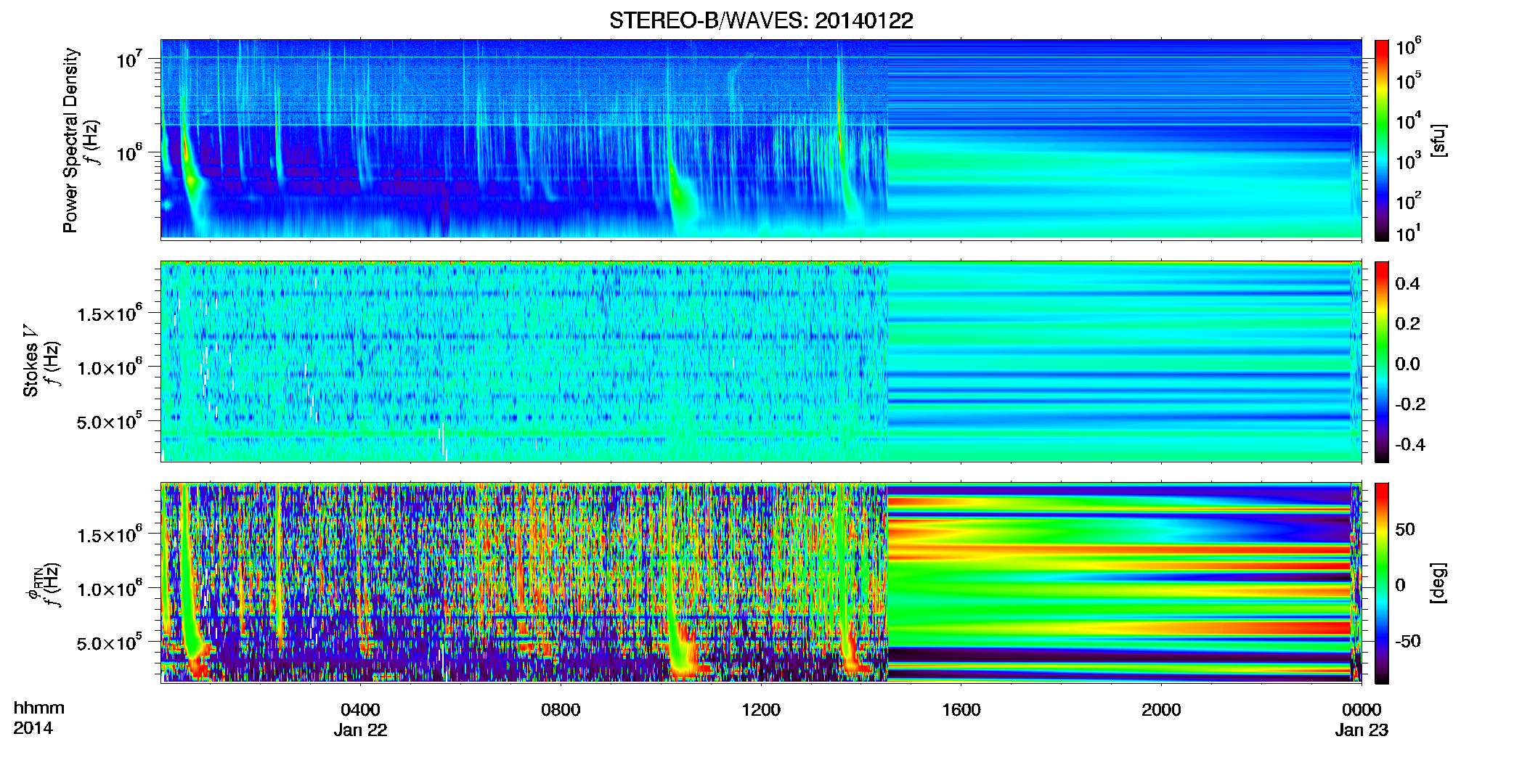1522x784 pixels.
Task: Click the top panel sfu color bar
Action: (x=1382, y=140)
